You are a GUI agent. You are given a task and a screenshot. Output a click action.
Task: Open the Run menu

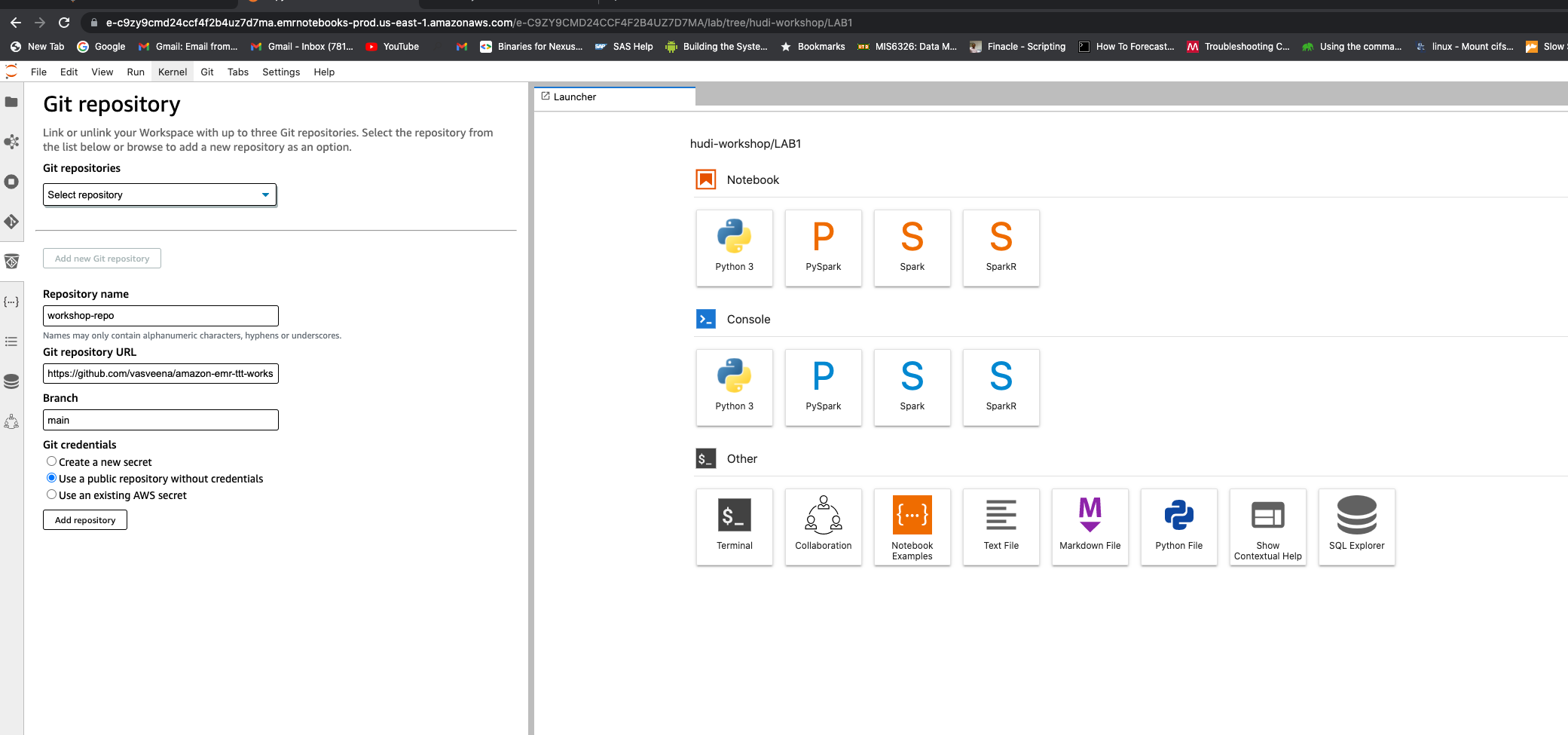pyautogui.click(x=136, y=72)
